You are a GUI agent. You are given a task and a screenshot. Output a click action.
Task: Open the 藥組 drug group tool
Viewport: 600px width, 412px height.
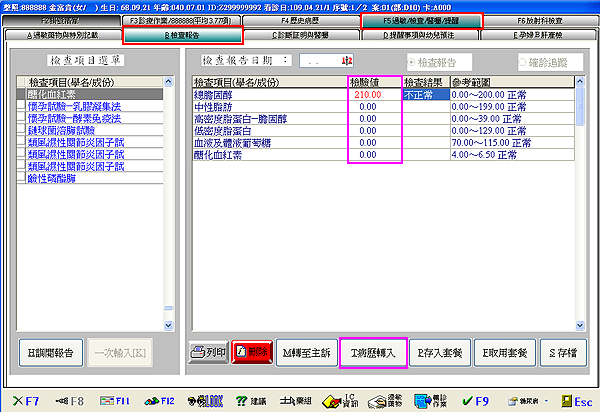tap(293, 400)
